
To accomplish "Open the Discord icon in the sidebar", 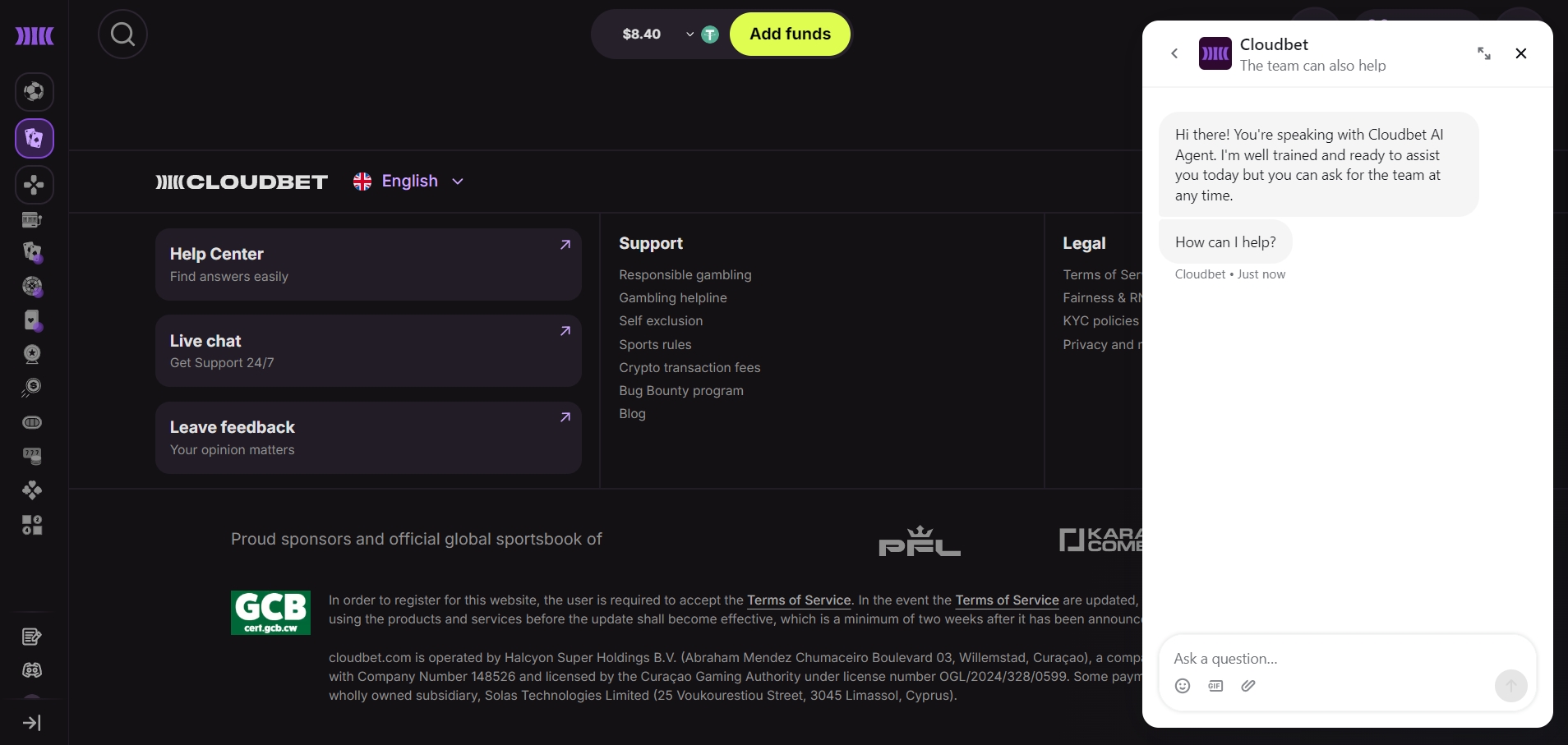I will pyautogui.click(x=32, y=670).
